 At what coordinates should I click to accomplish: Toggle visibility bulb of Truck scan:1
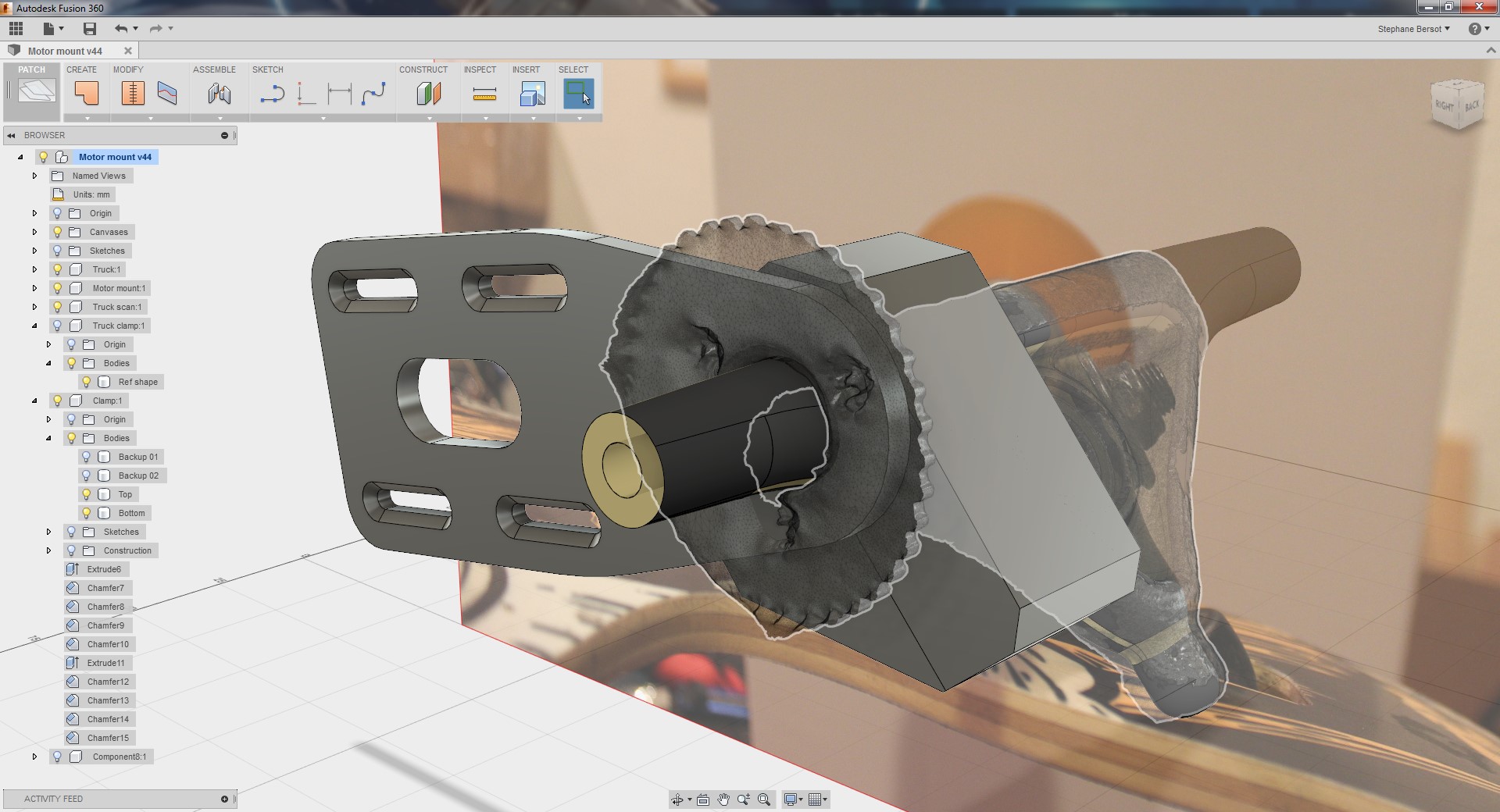[x=57, y=307]
